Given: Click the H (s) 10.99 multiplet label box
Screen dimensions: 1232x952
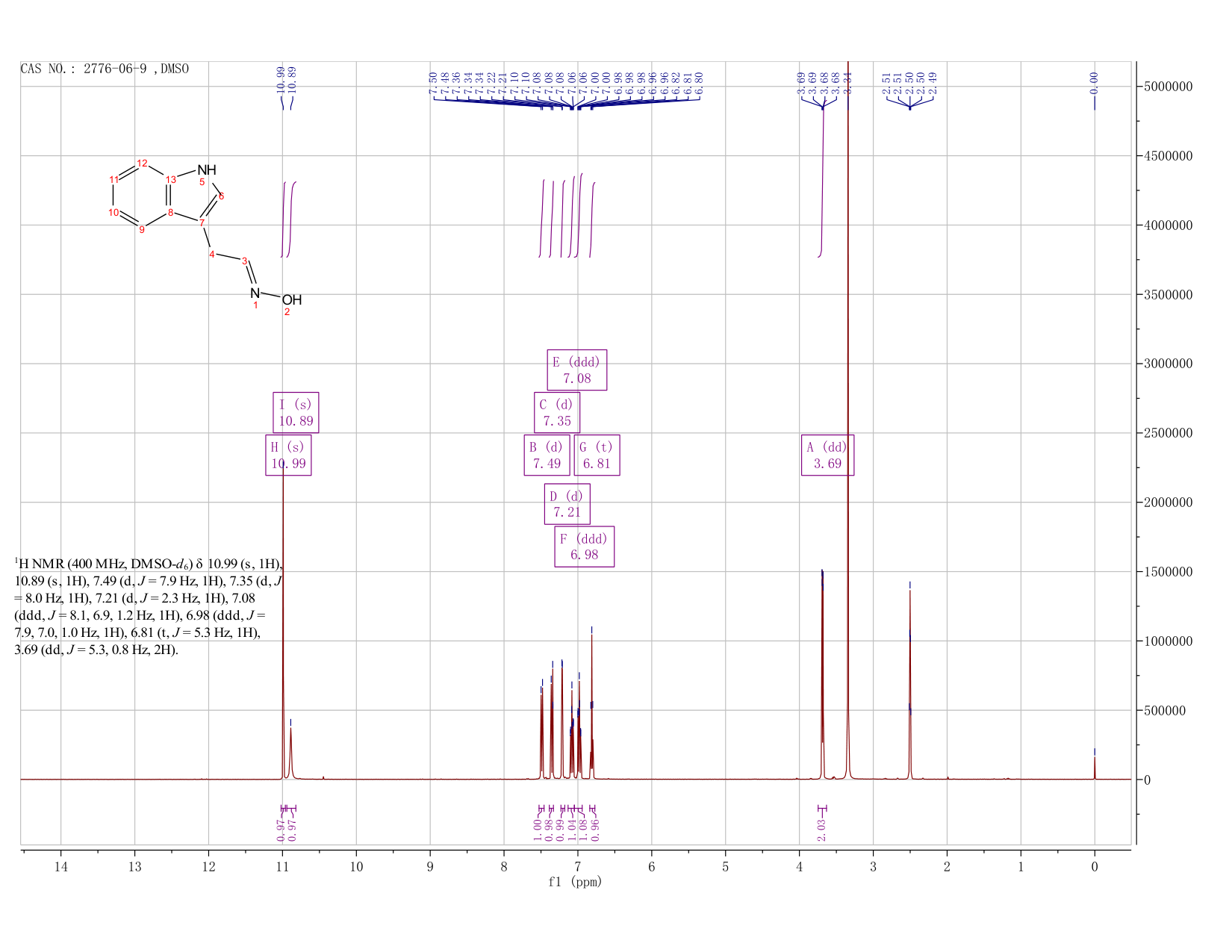Looking at the screenshot, I should 288,455.
